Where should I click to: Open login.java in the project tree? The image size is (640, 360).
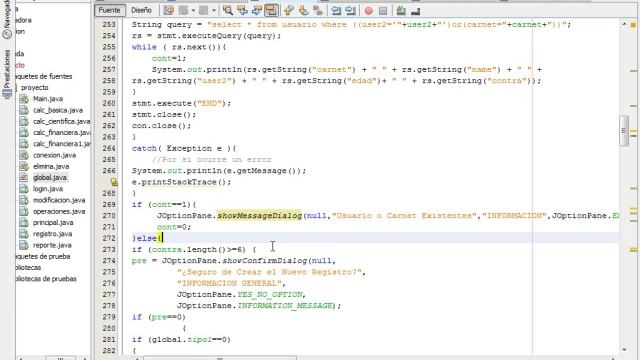(x=48, y=189)
